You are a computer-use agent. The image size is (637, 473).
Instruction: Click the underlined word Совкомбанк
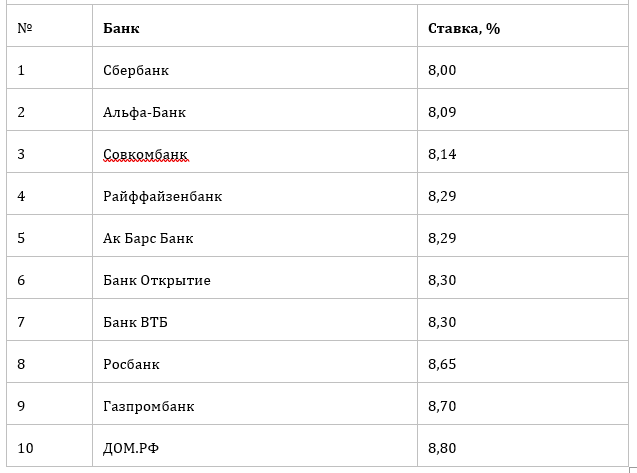145,154
